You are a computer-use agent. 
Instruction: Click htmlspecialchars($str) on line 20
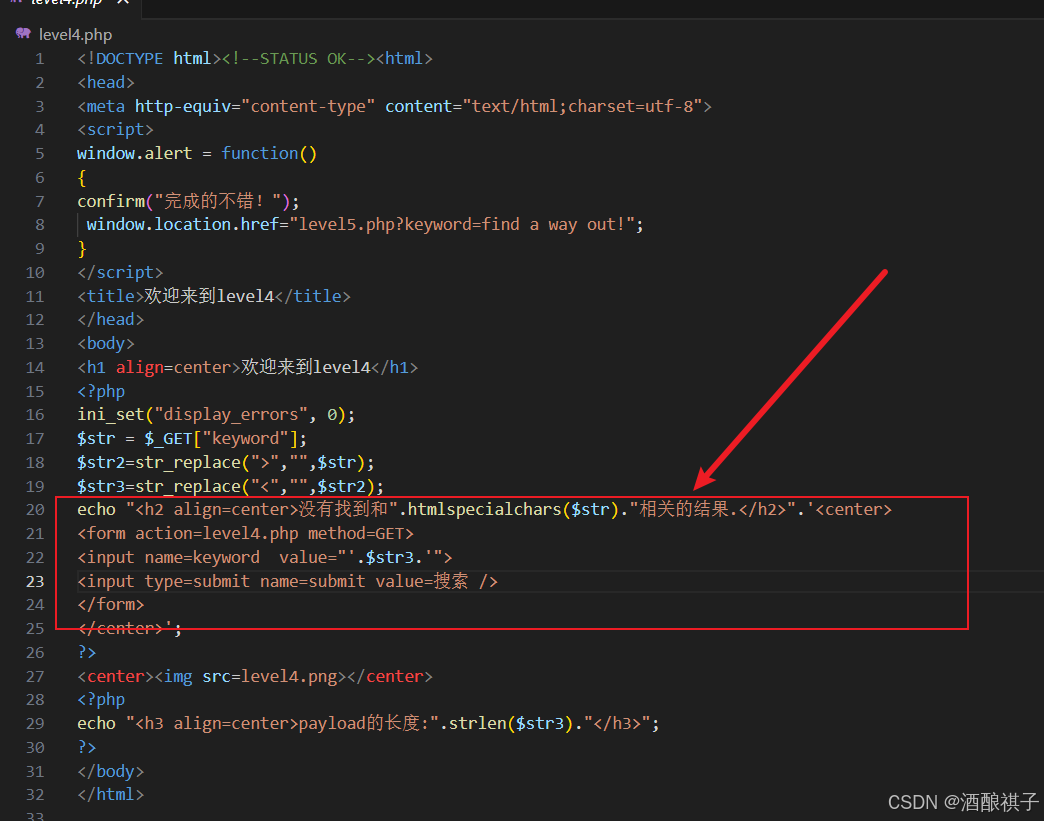pyautogui.click(x=513, y=510)
